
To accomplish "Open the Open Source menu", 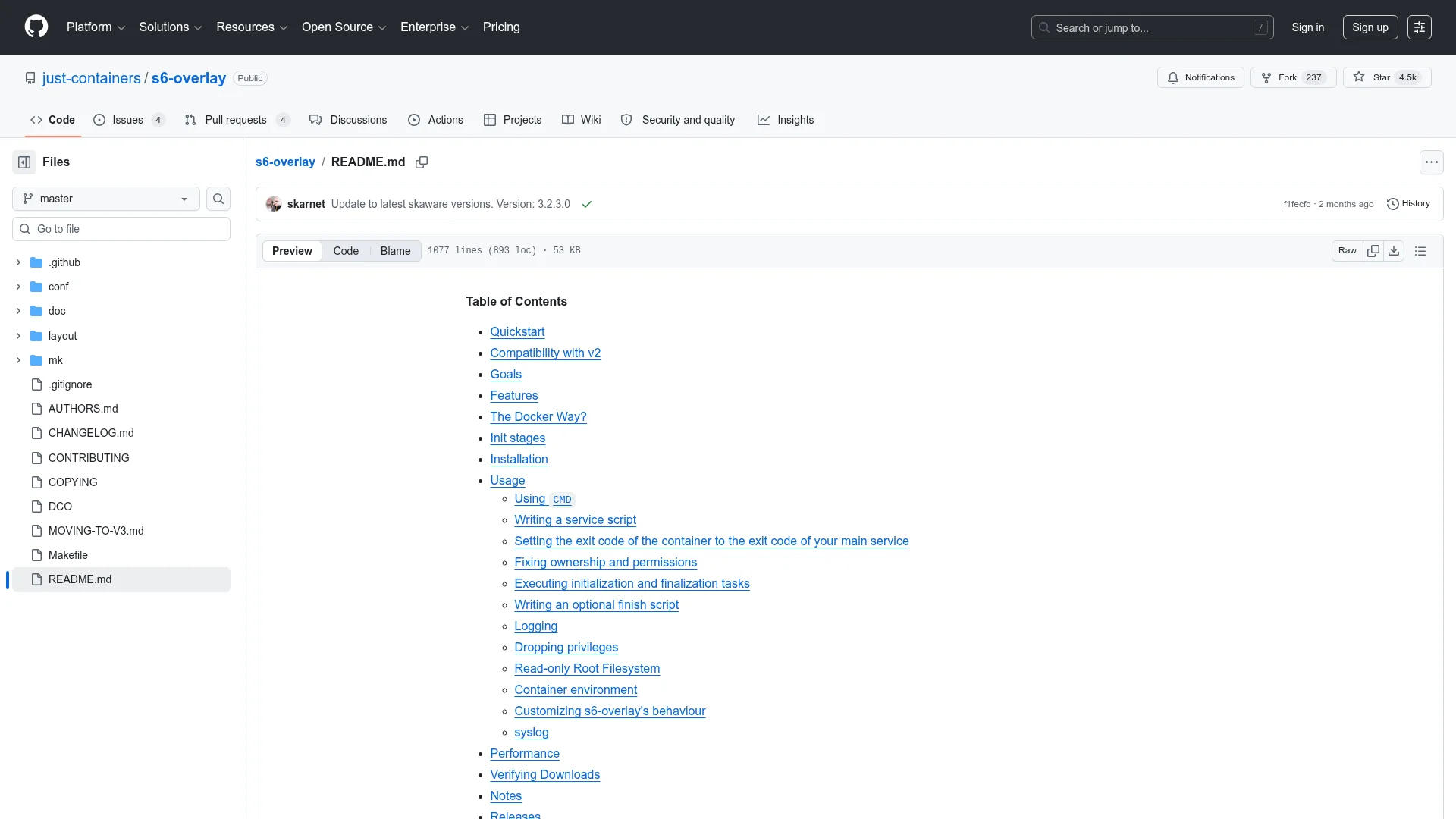I will (x=344, y=27).
